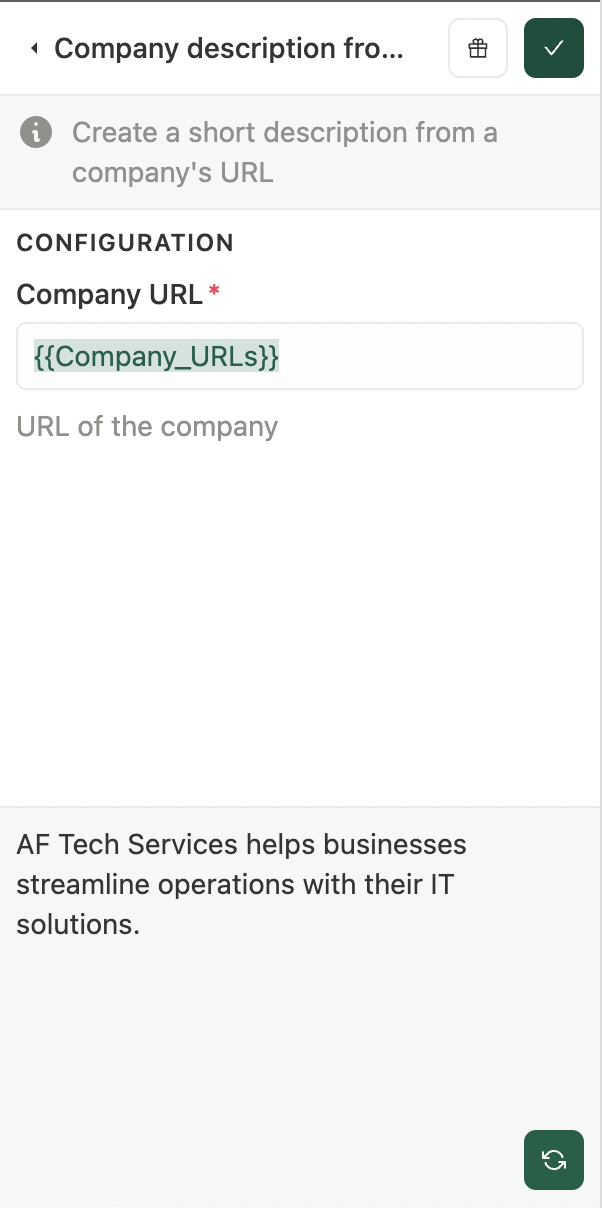602x1208 pixels.
Task: Click the back arrow beside the title
Action: point(34,49)
